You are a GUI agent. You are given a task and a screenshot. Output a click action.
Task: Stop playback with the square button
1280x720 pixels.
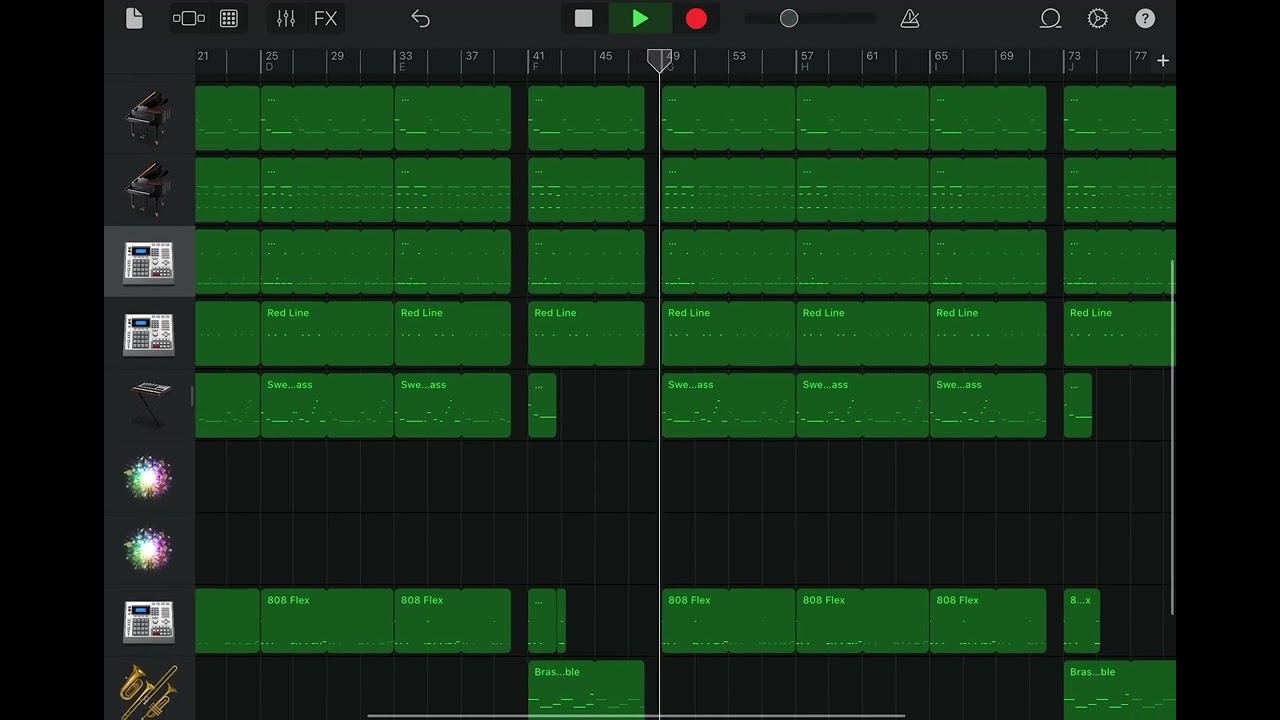click(584, 18)
